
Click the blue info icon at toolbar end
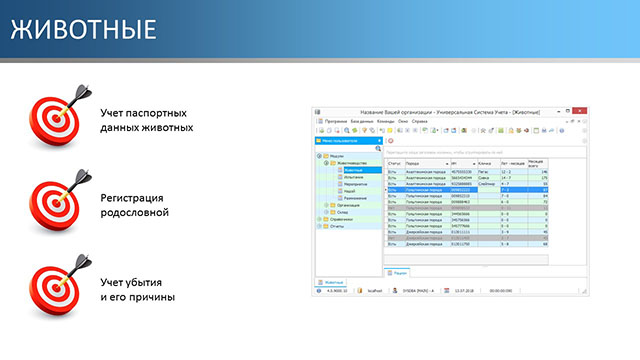click(562, 131)
